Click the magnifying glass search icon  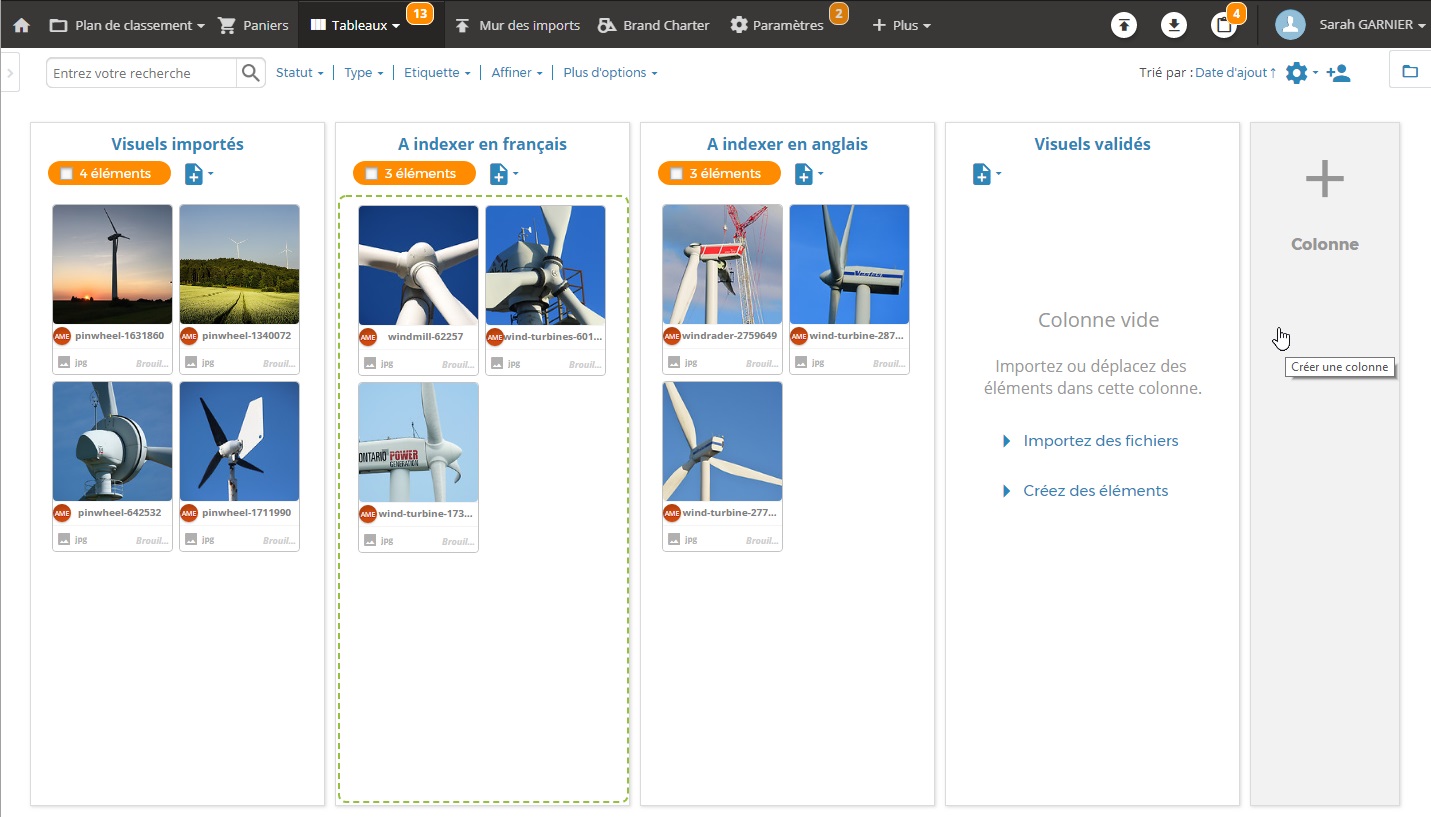click(x=250, y=73)
